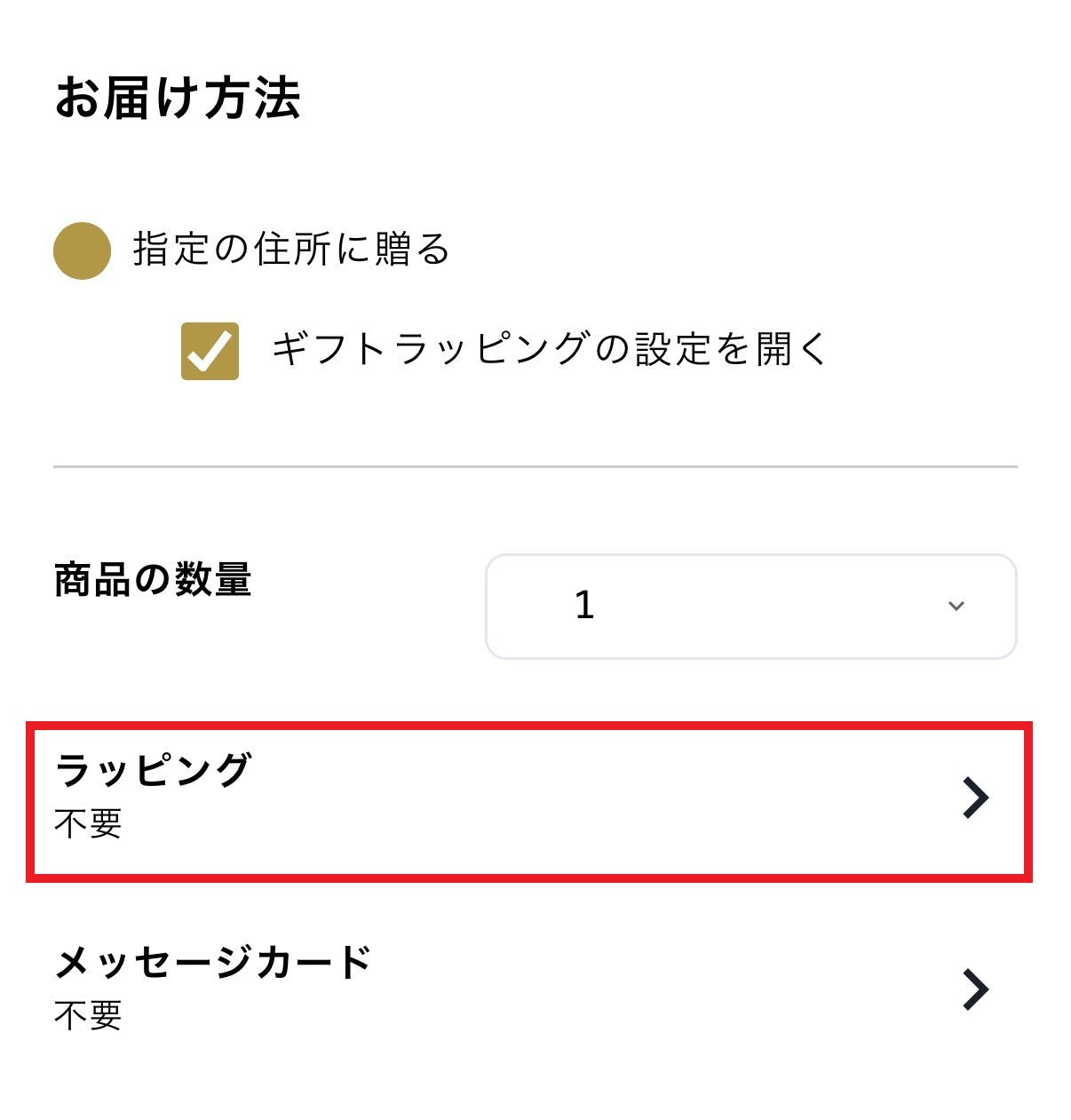Click the ギフトラッピングの設定を開く label text
The image size is (1071, 1120).
click(549, 348)
